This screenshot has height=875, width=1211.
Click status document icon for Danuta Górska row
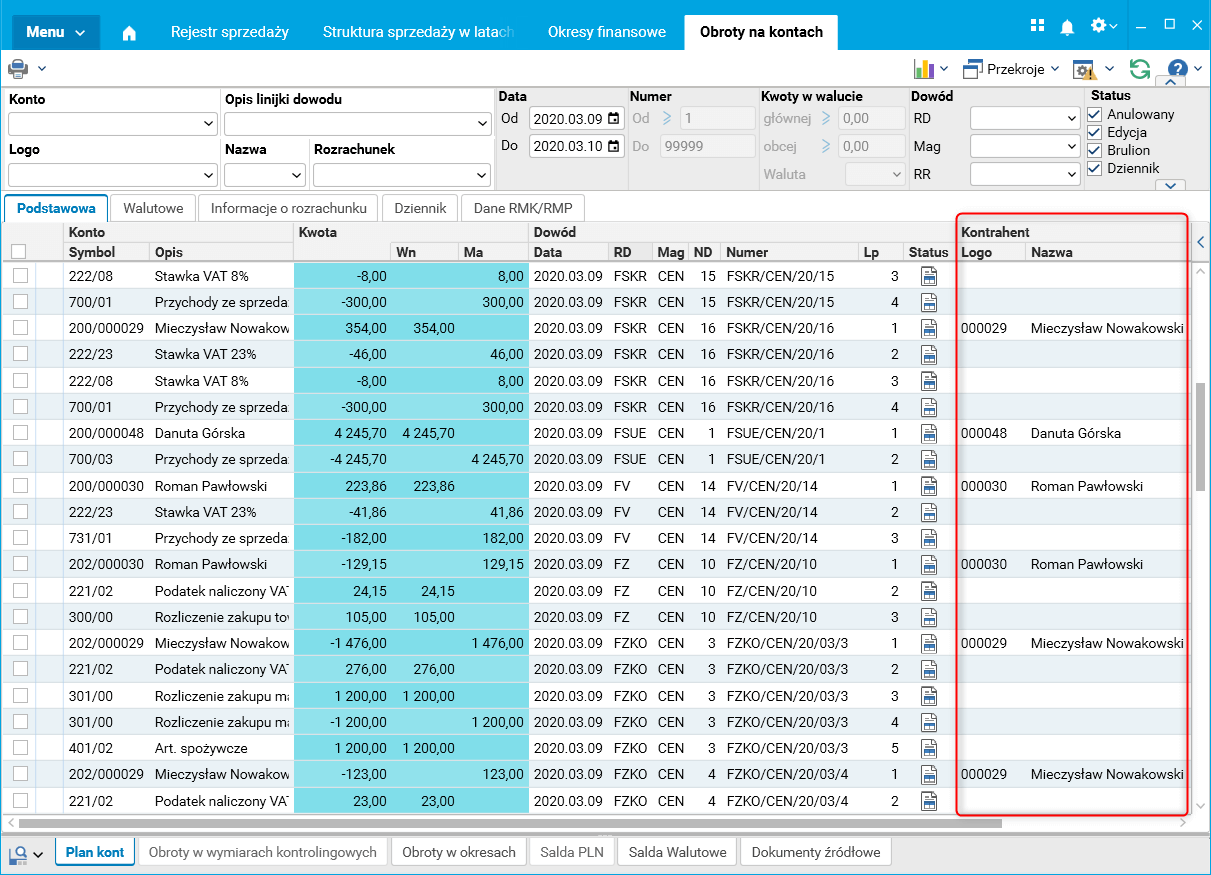929,433
